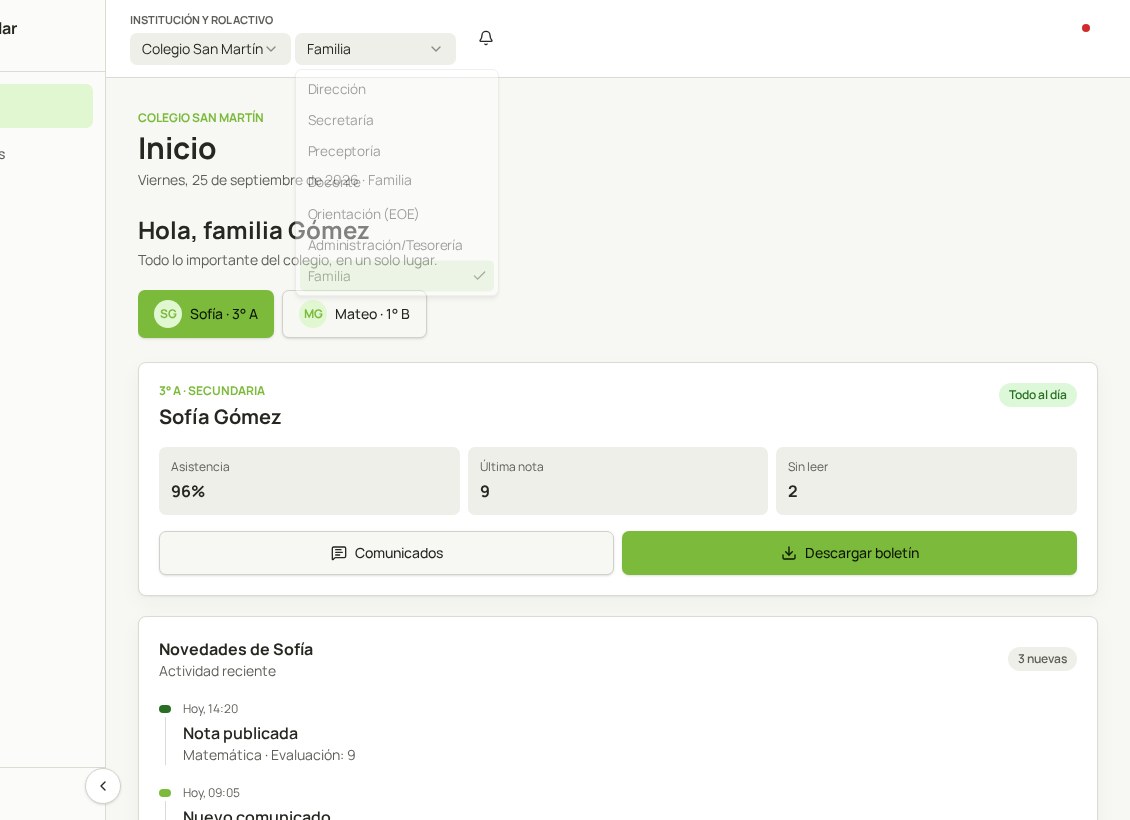The height and width of the screenshot is (820, 1130).
Task: Choose Secretaría from the role list
Action: click(396, 120)
